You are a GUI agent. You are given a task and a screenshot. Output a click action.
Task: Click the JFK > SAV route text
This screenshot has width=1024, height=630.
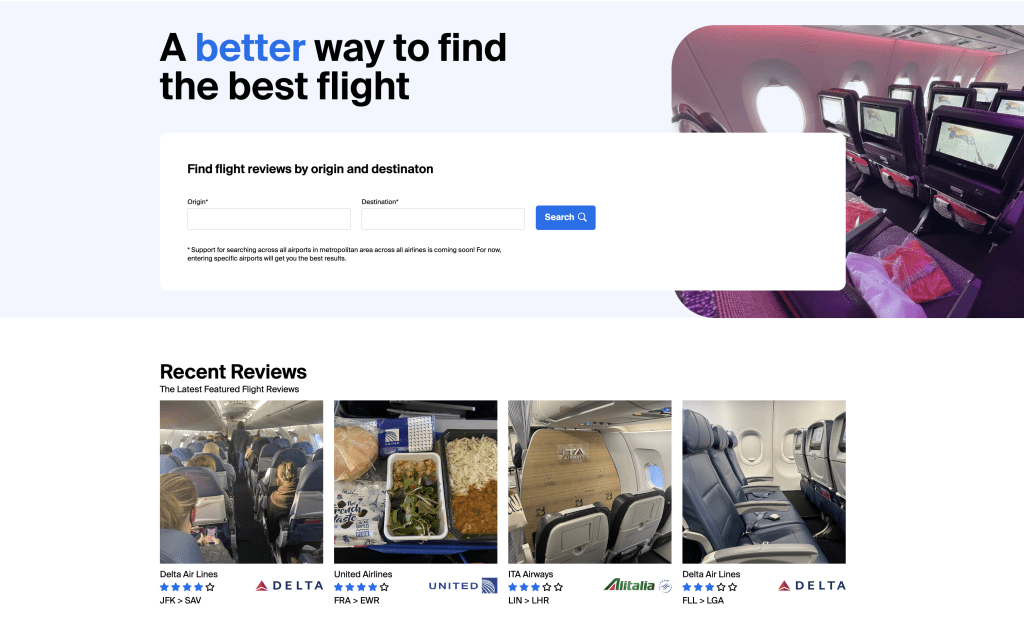click(x=181, y=601)
